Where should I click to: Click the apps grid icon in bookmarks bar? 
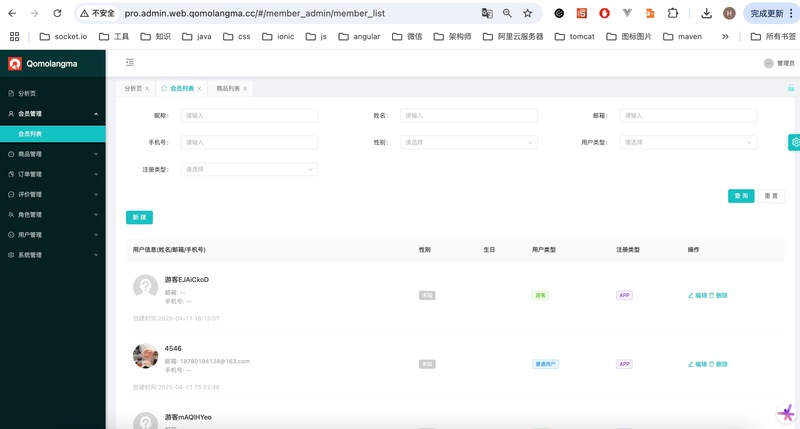[x=14, y=36]
